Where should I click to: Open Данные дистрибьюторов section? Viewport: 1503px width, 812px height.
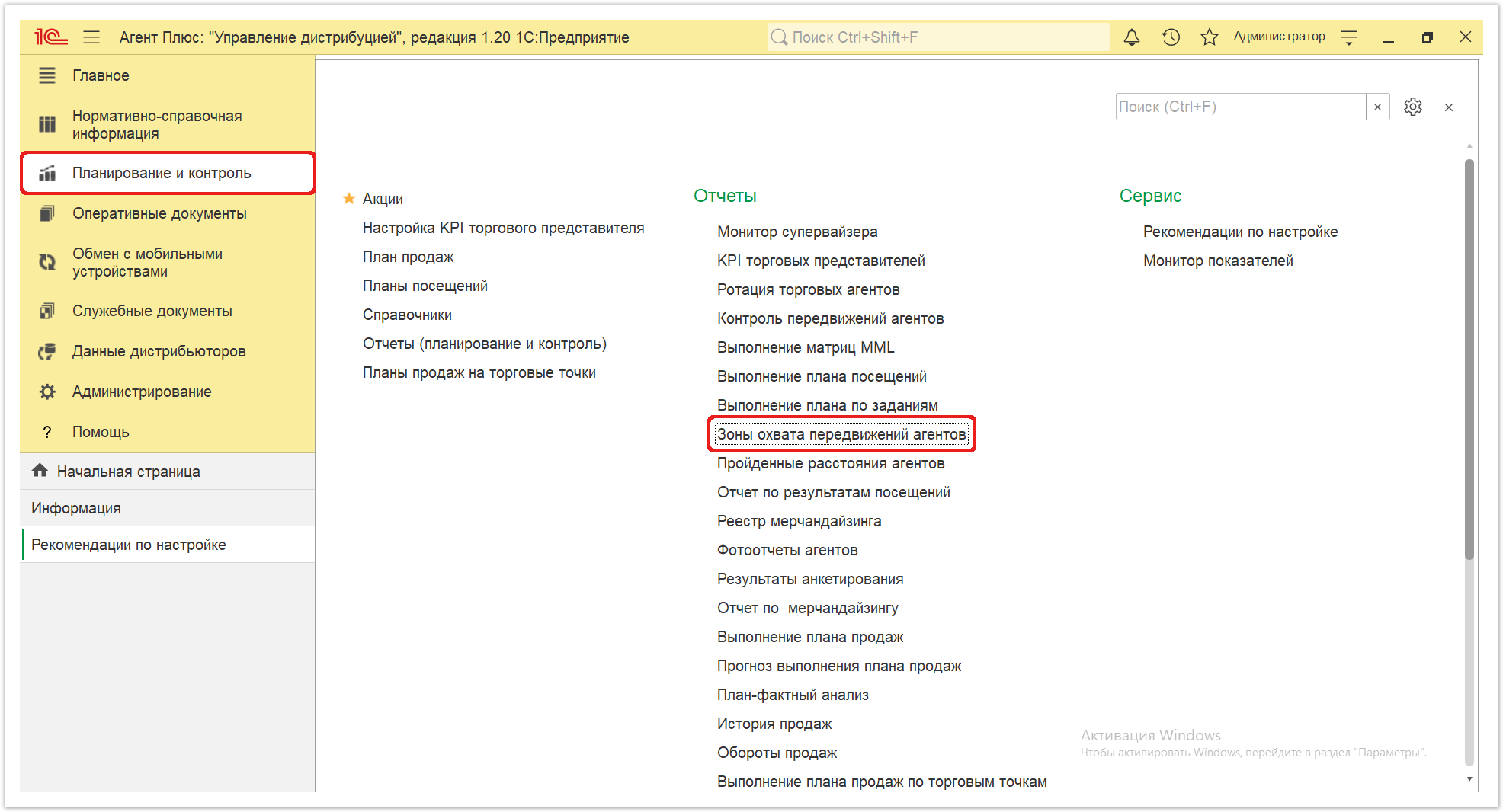click(x=167, y=351)
